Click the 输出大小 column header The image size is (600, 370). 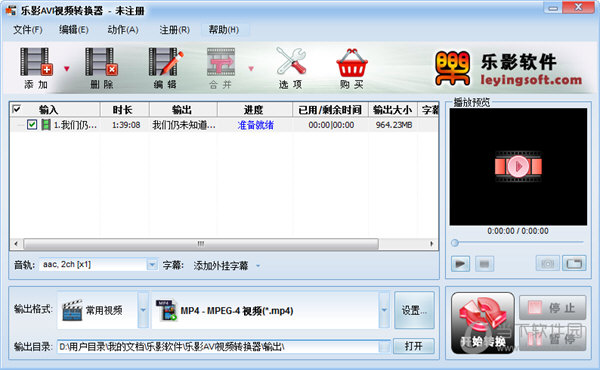pos(393,110)
